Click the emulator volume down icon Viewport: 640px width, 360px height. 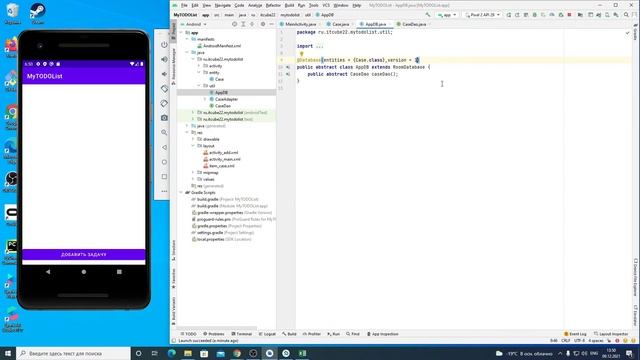pos(164,74)
